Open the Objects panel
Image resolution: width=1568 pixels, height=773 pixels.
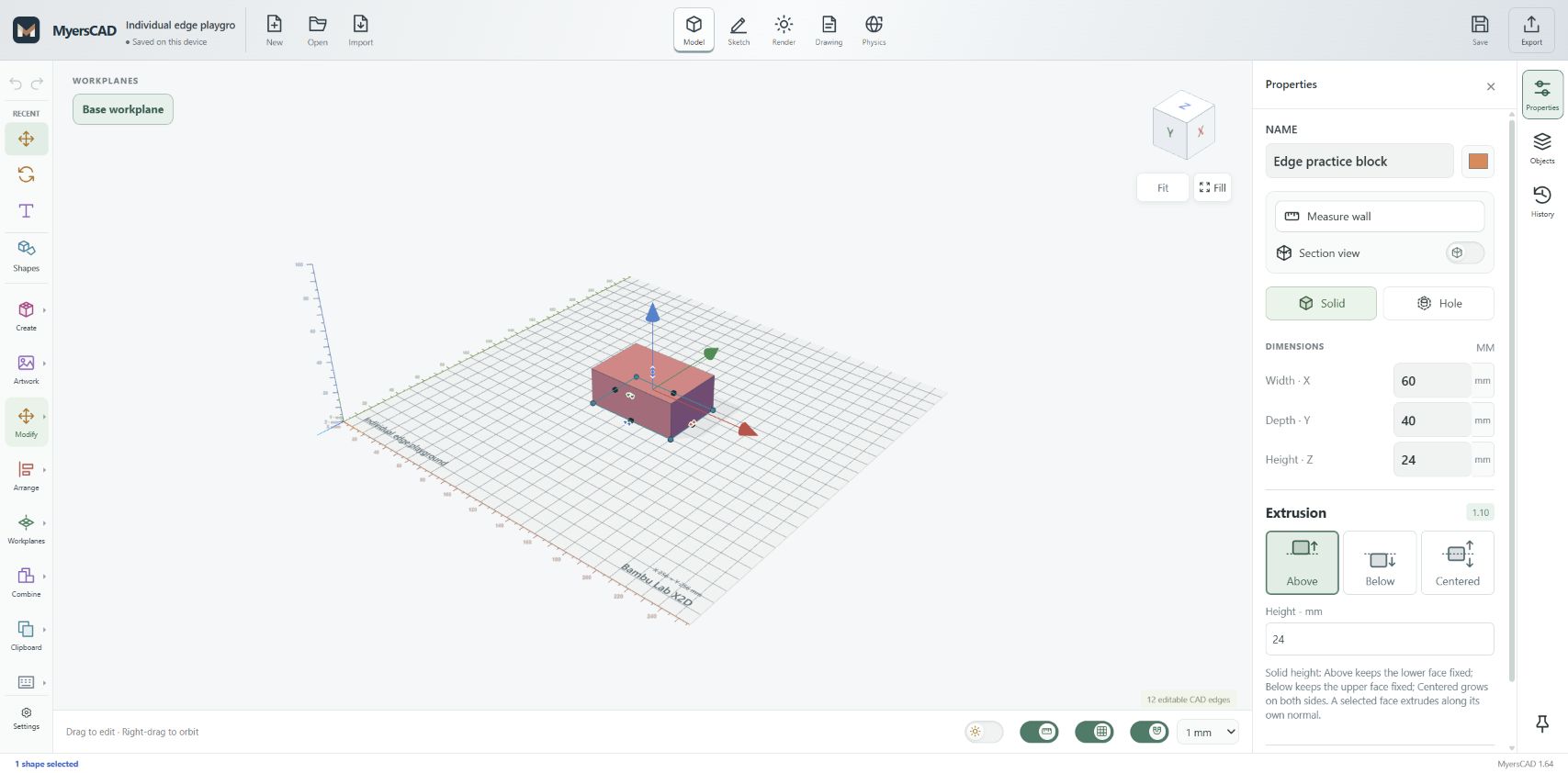(1542, 147)
